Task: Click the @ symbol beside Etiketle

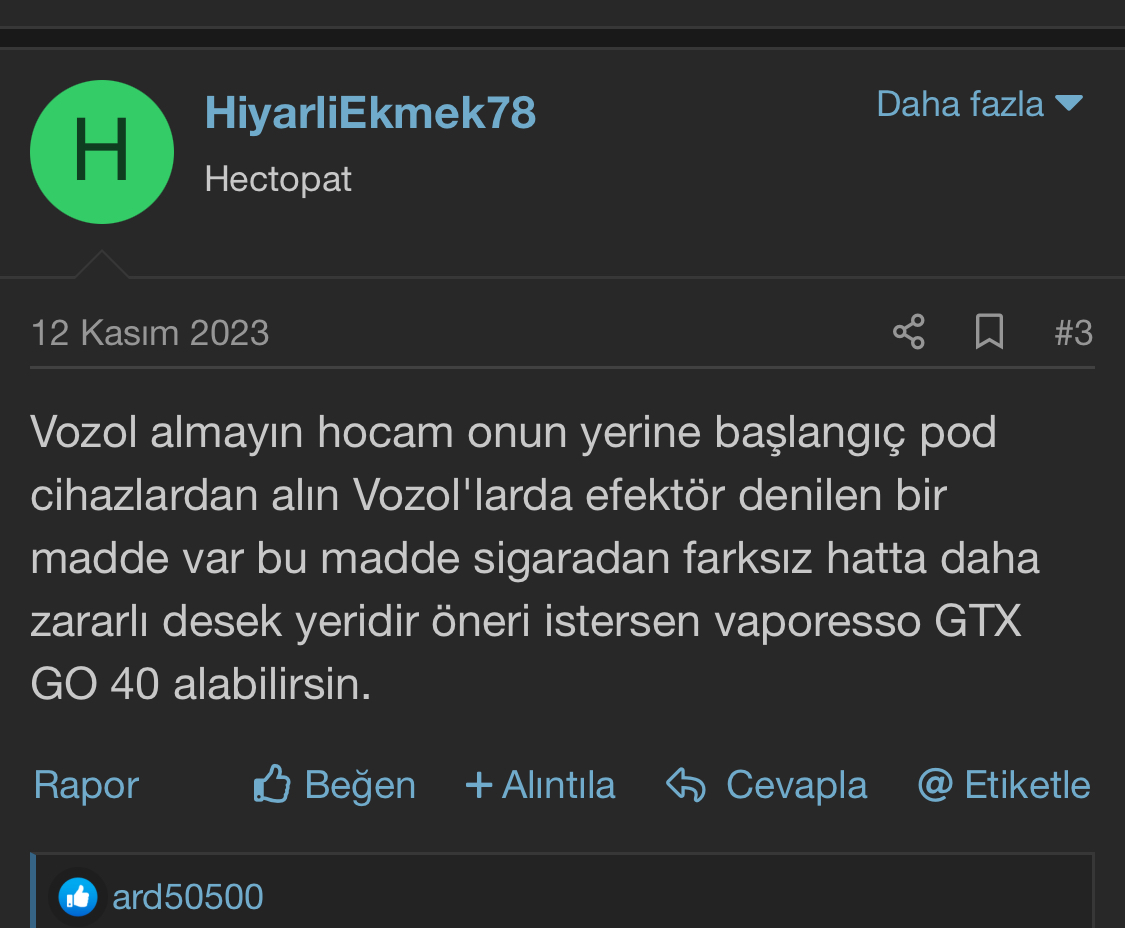Action: coord(936,784)
